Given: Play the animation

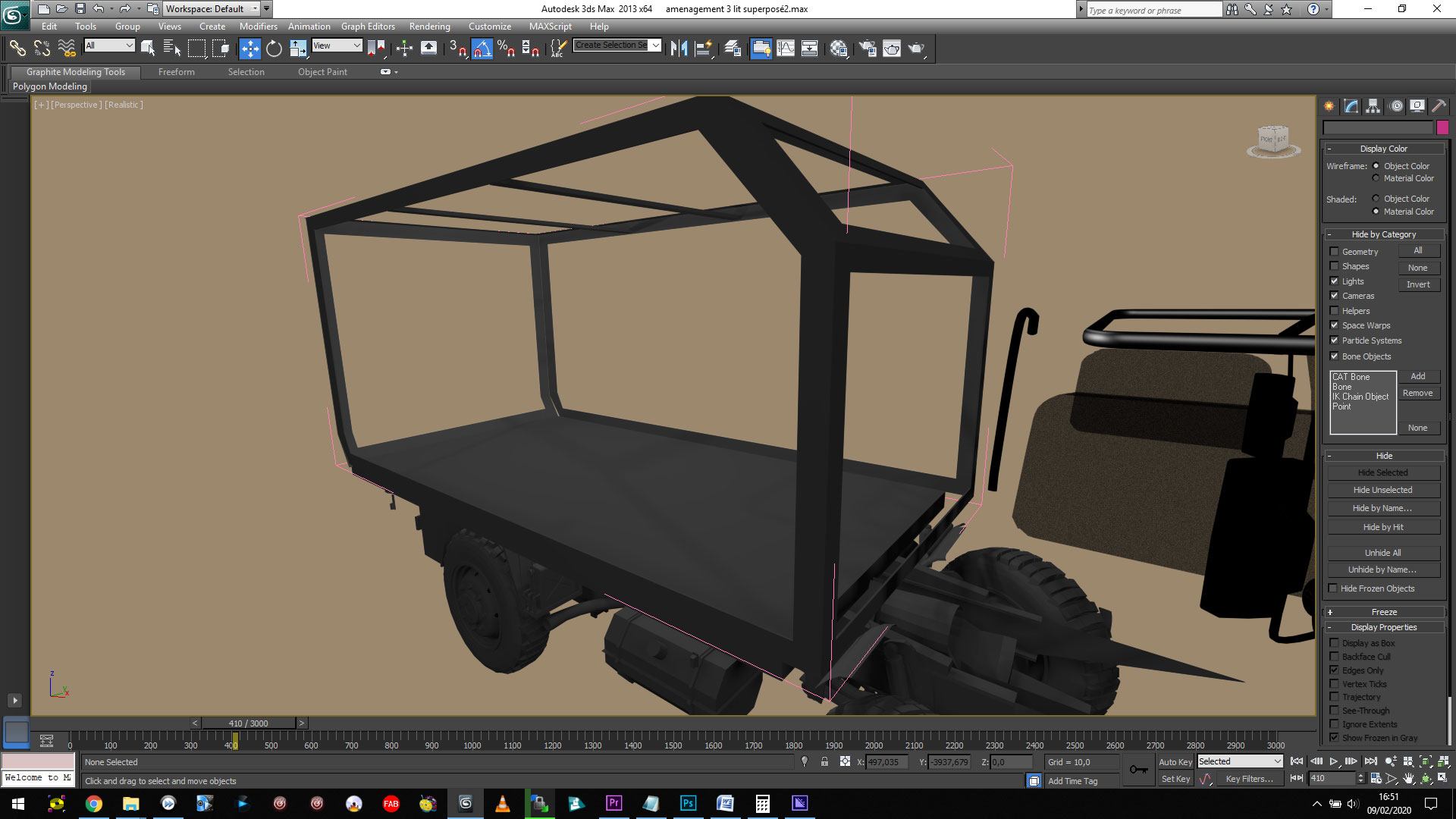Looking at the screenshot, I should point(1333,761).
